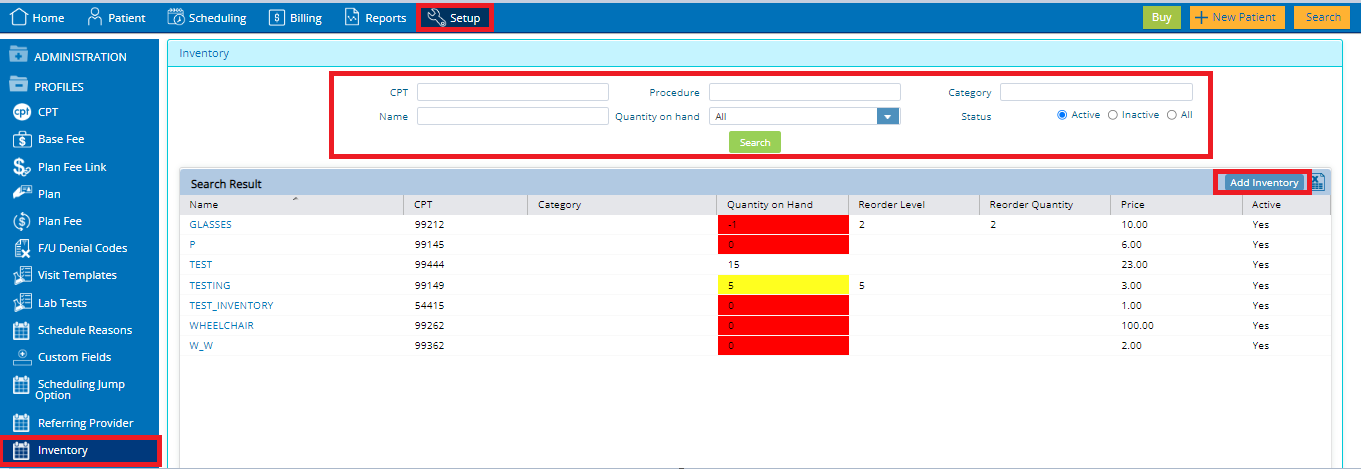Sort by the Category column header
This screenshot has width=1361, height=469.
621,204
